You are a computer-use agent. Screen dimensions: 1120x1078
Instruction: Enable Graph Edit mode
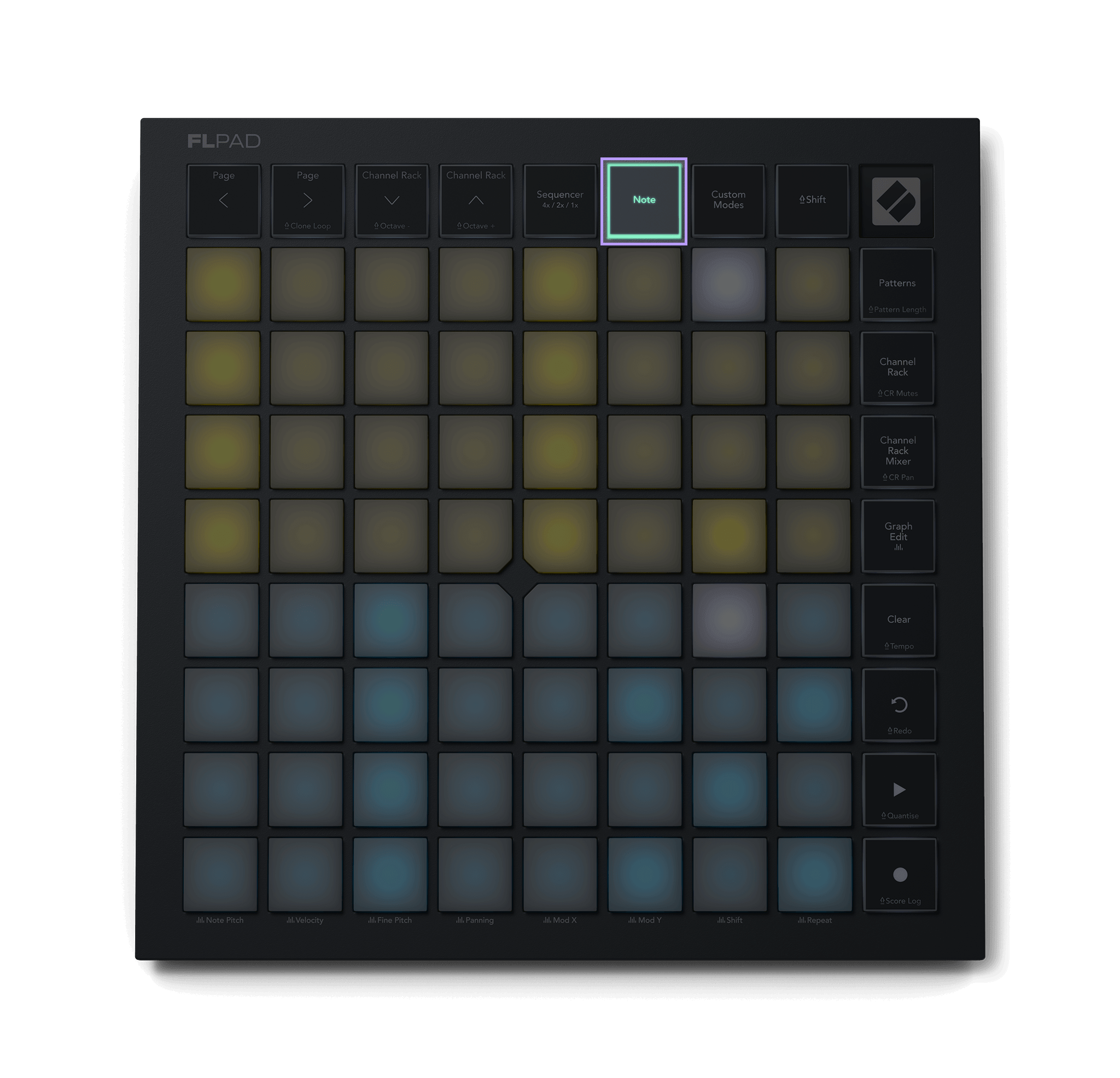click(899, 536)
